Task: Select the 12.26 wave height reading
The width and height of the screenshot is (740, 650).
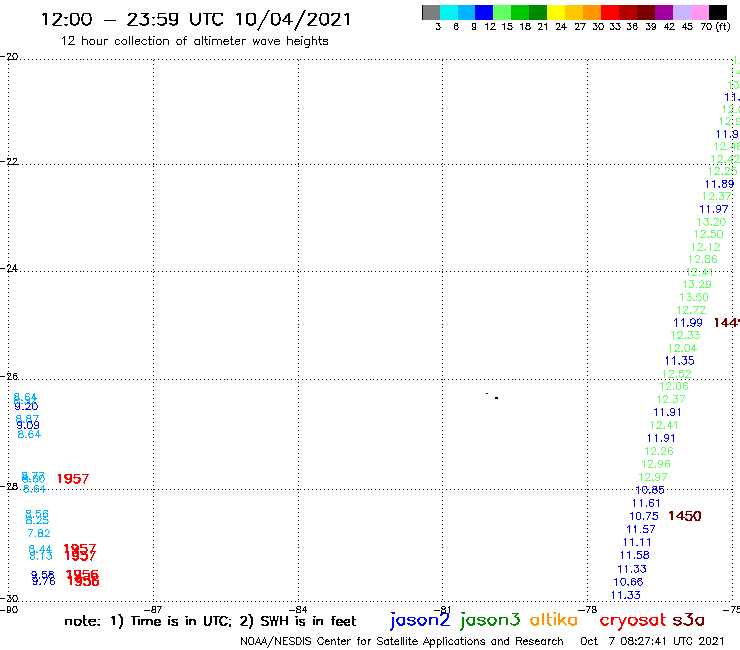Action: [658, 451]
